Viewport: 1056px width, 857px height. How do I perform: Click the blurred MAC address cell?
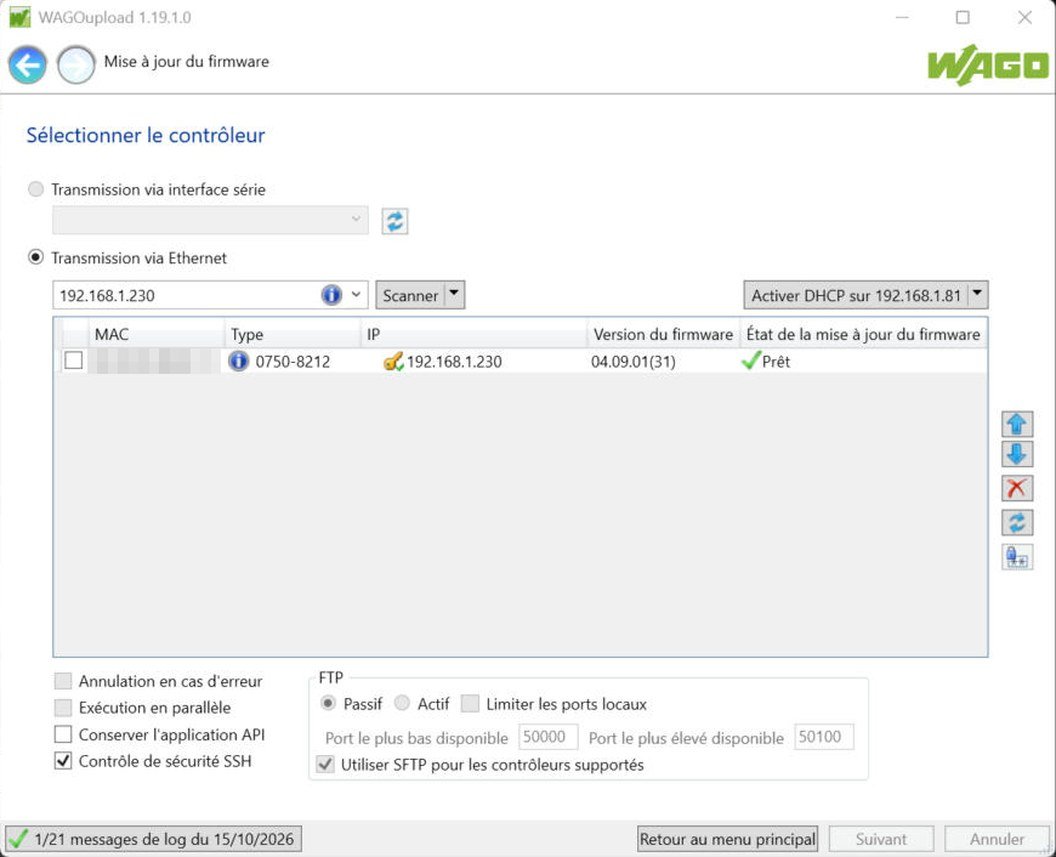tap(154, 361)
